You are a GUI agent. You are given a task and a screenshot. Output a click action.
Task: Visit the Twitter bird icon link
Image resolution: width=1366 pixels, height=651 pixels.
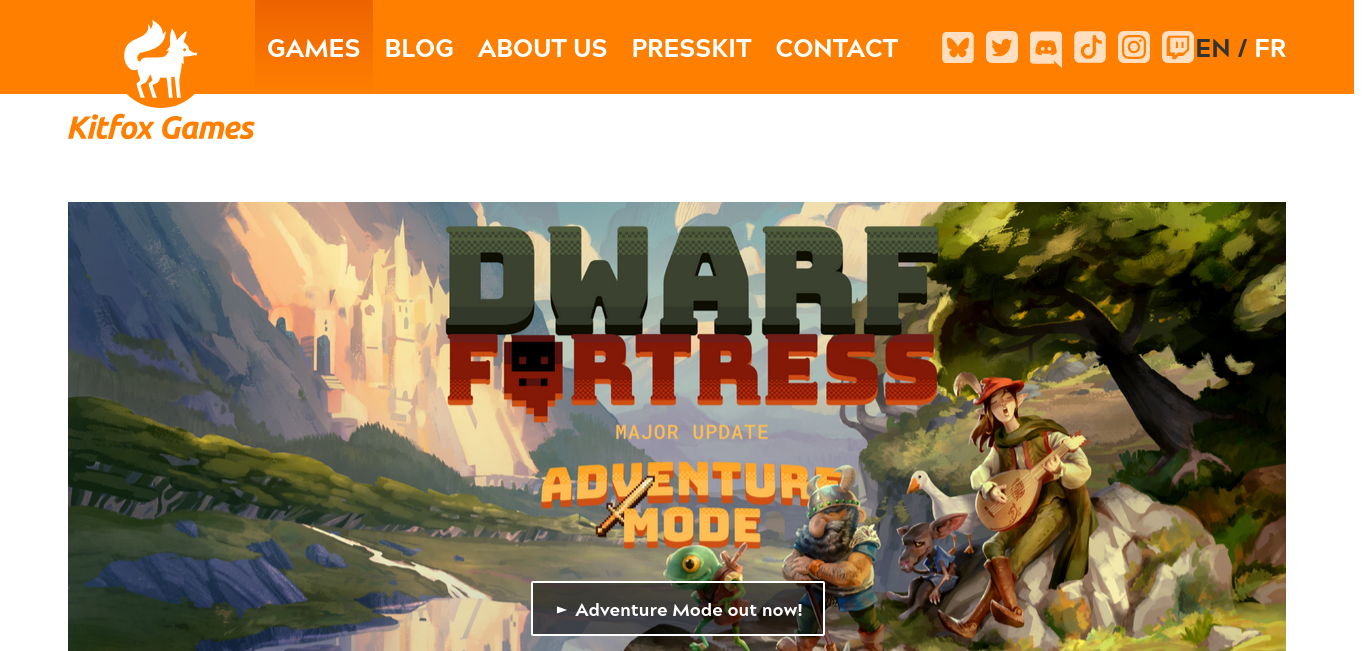click(1002, 47)
